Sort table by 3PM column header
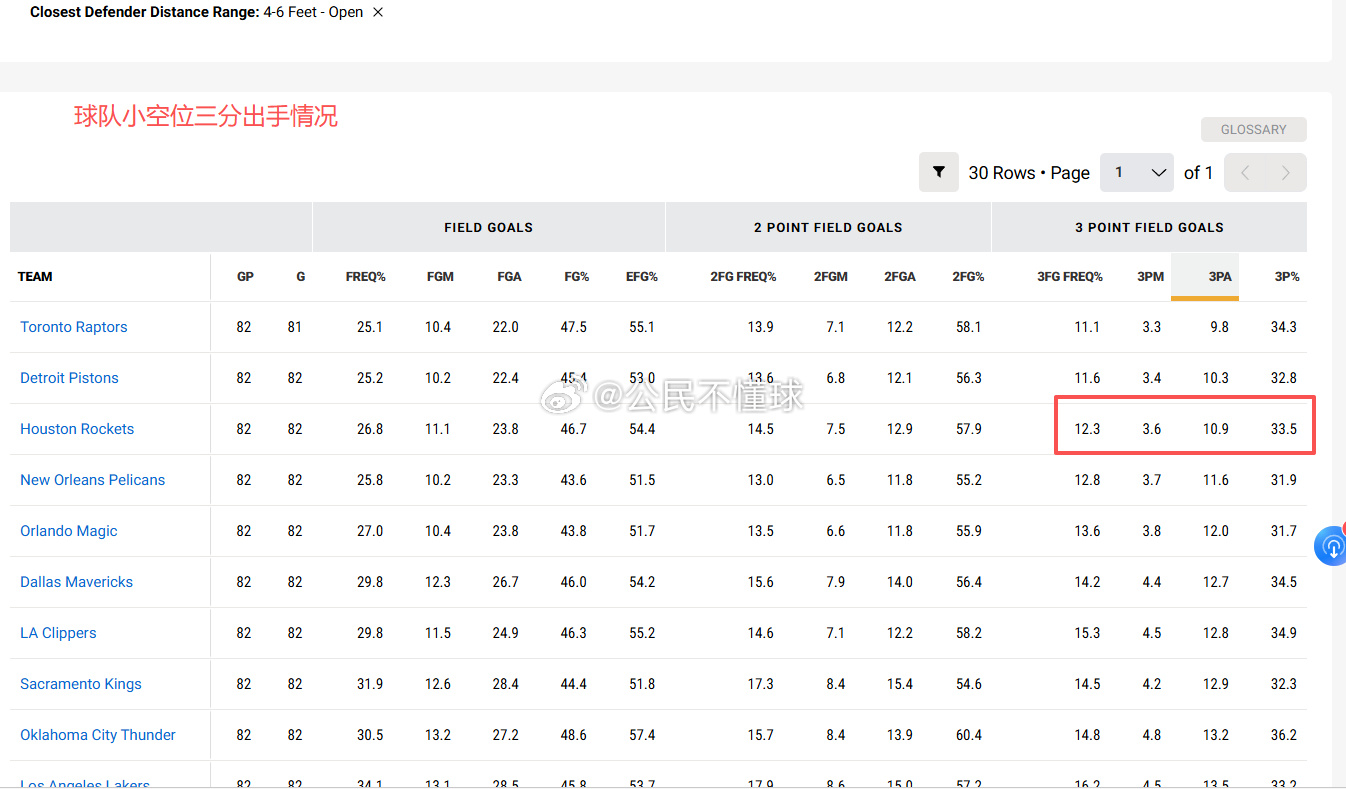 pos(1151,277)
